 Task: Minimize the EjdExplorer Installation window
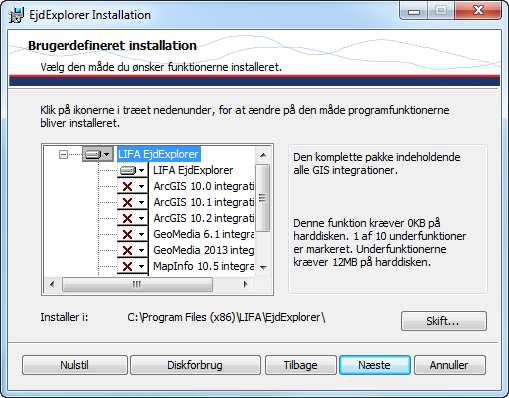[414, 11]
